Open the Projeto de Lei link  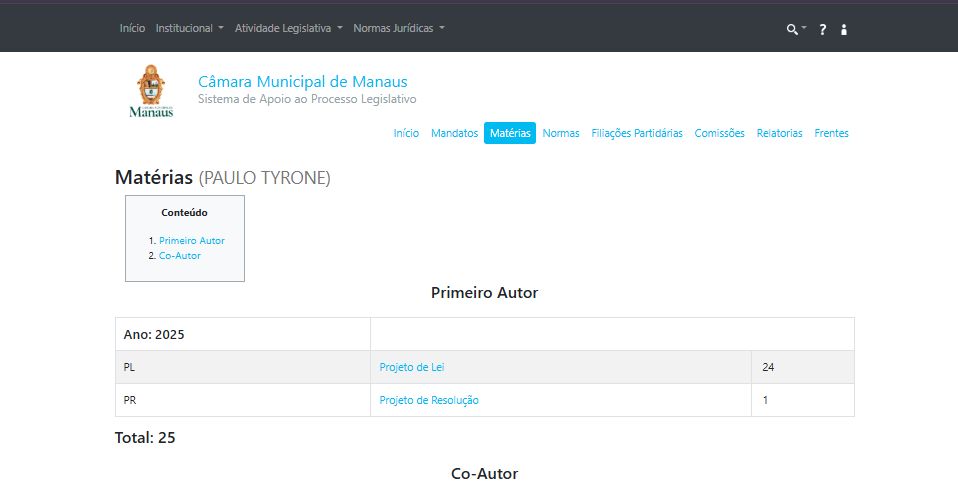coord(411,367)
